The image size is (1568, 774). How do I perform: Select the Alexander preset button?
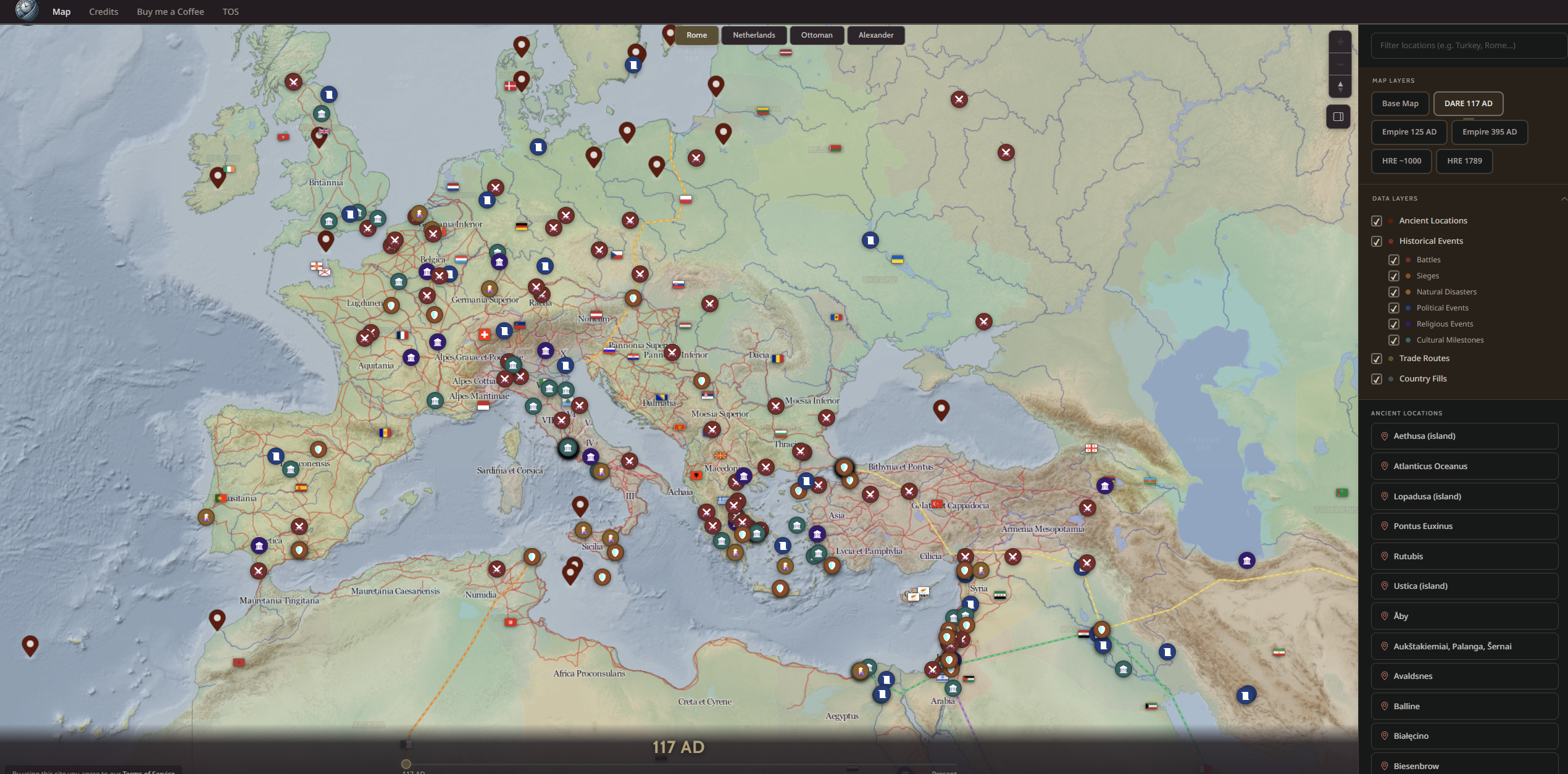click(875, 35)
